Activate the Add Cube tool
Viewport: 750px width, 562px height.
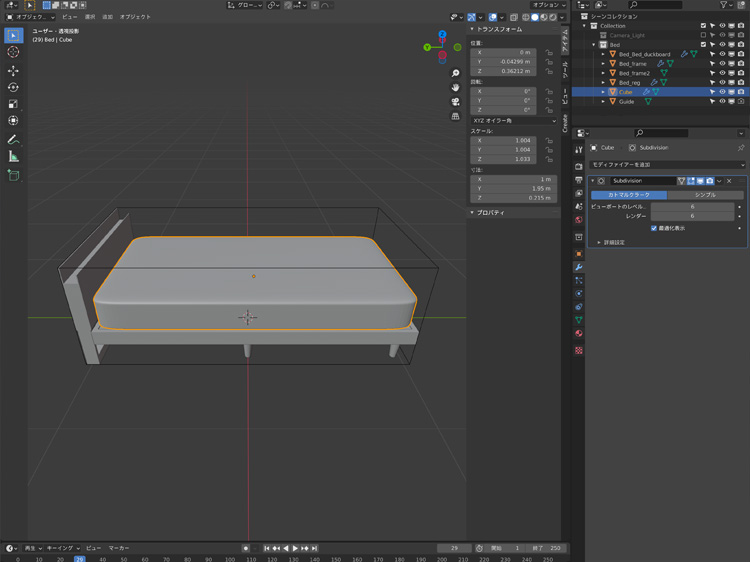[x=13, y=175]
